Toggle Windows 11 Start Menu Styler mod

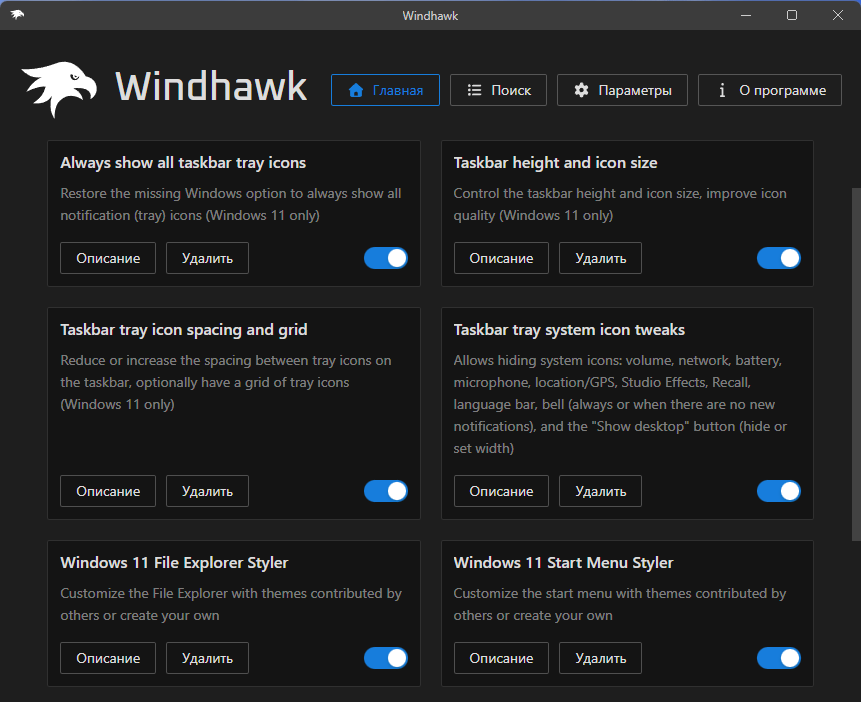[x=779, y=658]
